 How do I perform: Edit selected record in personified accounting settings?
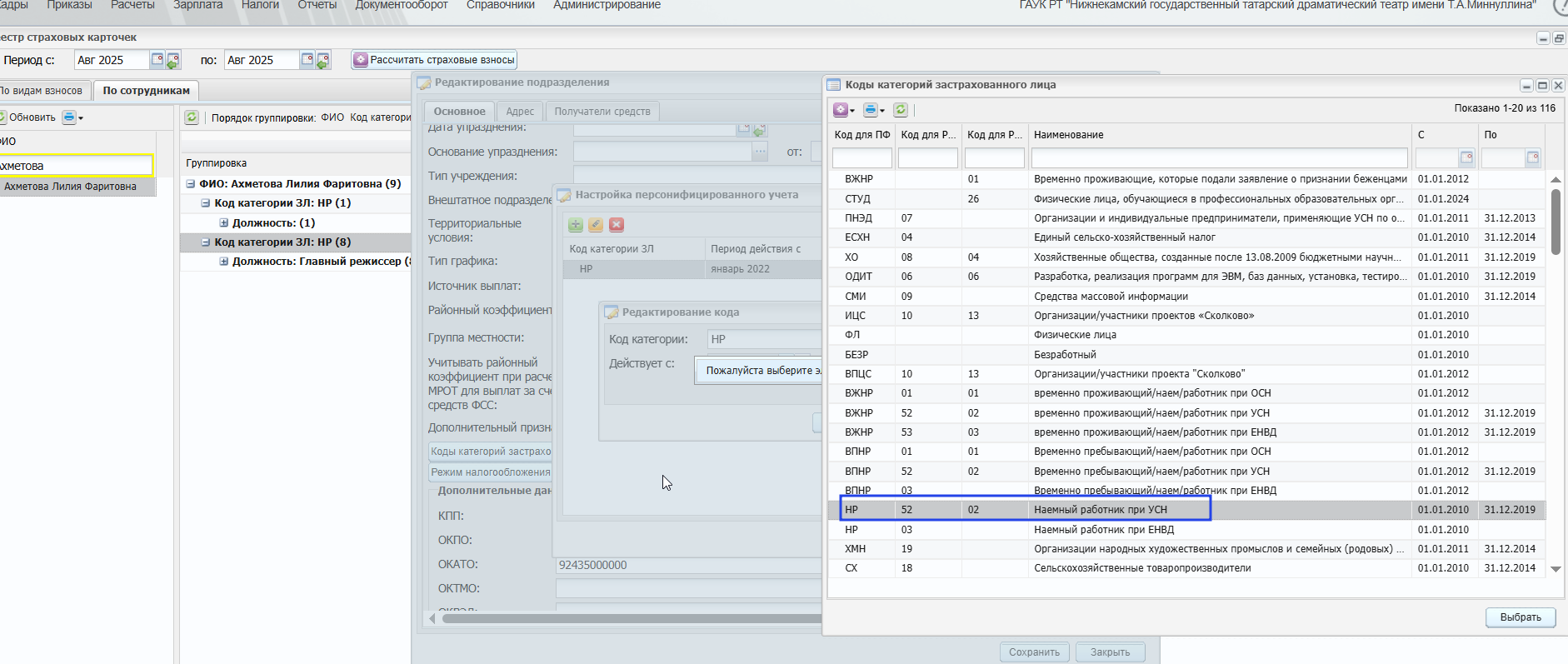pyautogui.click(x=596, y=225)
